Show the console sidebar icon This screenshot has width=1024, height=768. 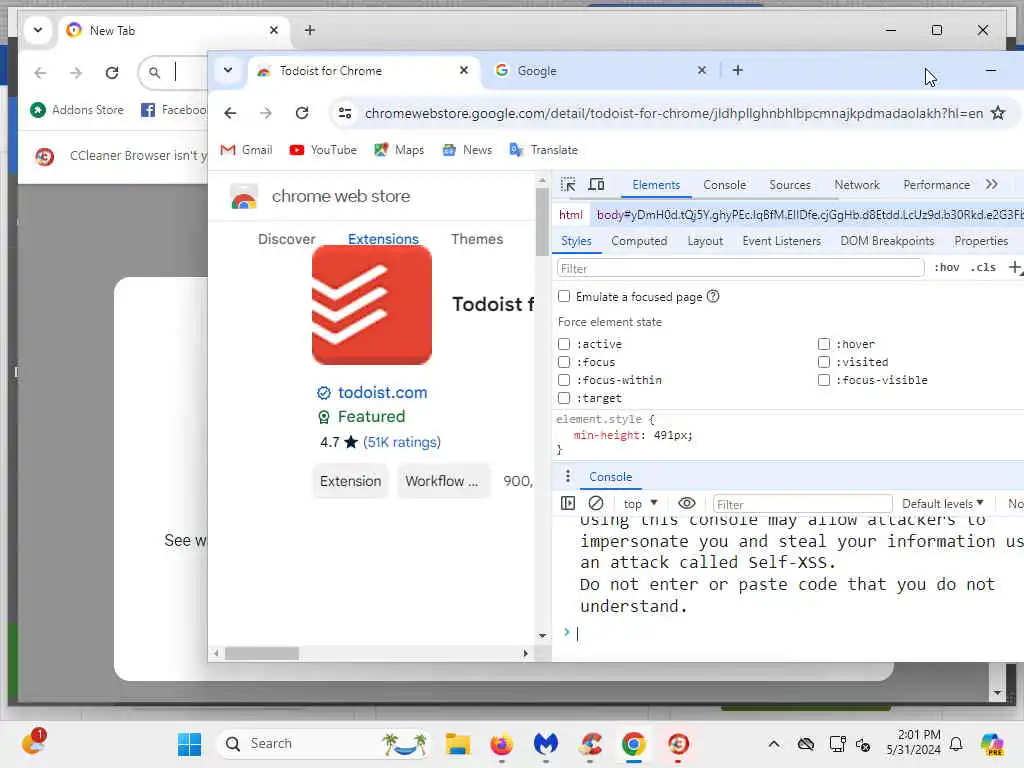tap(568, 504)
